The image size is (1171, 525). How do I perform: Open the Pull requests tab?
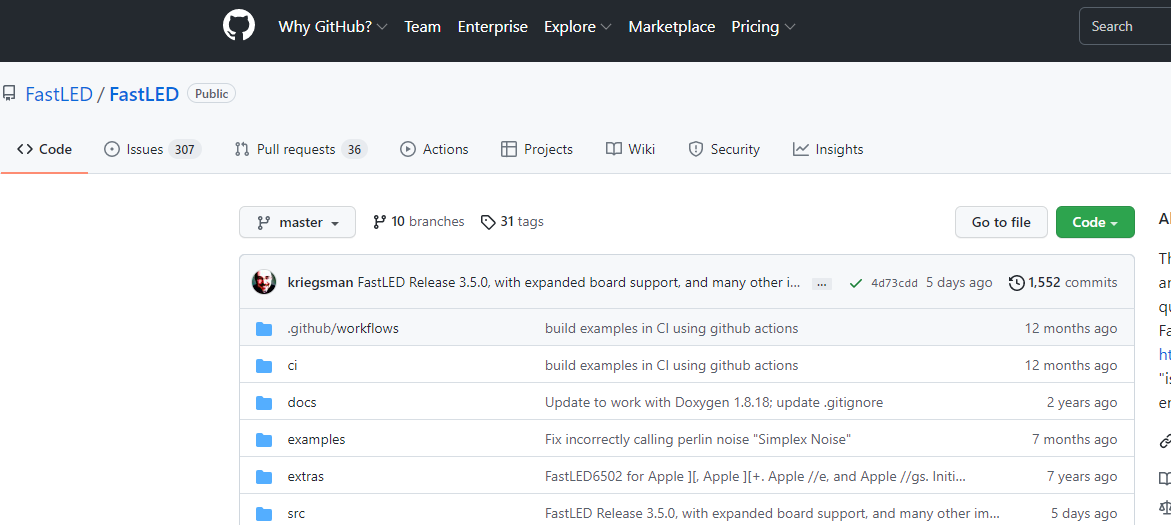[x=300, y=149]
